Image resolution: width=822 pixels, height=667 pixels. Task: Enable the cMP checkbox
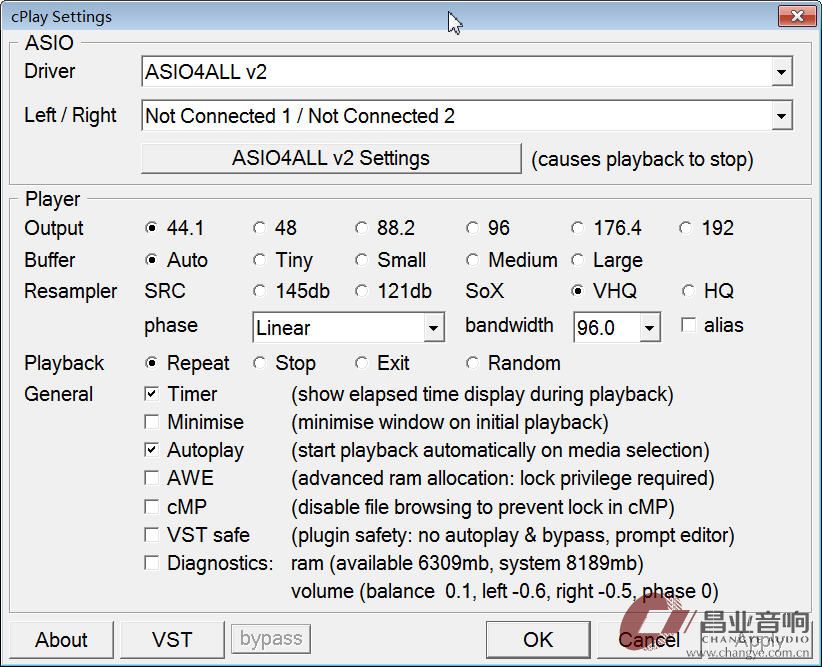[152, 507]
